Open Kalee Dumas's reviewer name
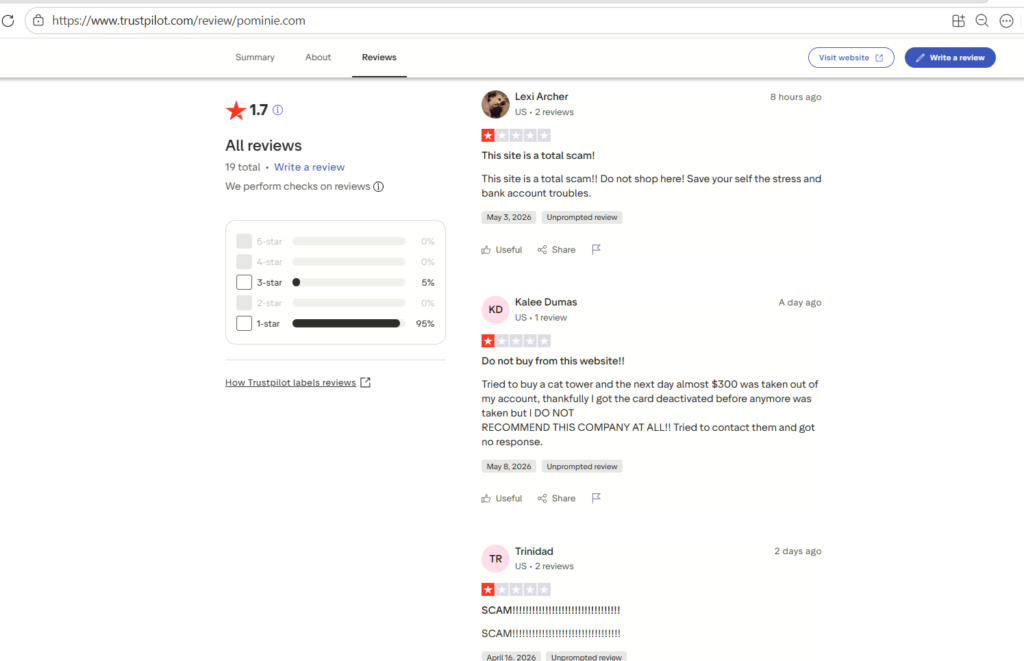The image size is (1024, 661). point(546,302)
